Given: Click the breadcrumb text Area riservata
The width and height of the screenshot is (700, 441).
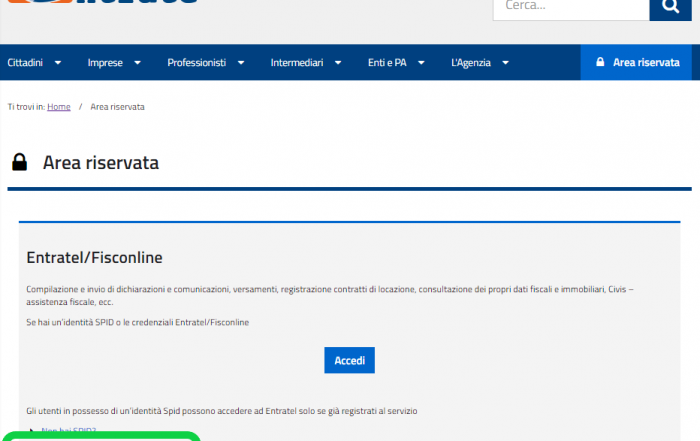Looking at the screenshot, I should (x=117, y=107).
